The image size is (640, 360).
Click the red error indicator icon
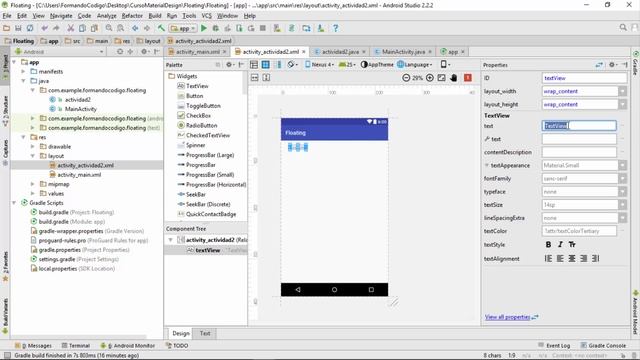coord(468,78)
